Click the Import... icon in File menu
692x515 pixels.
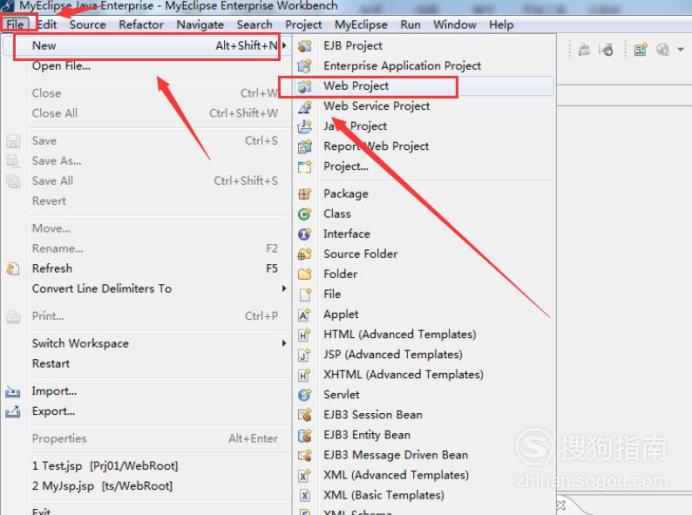[13, 391]
